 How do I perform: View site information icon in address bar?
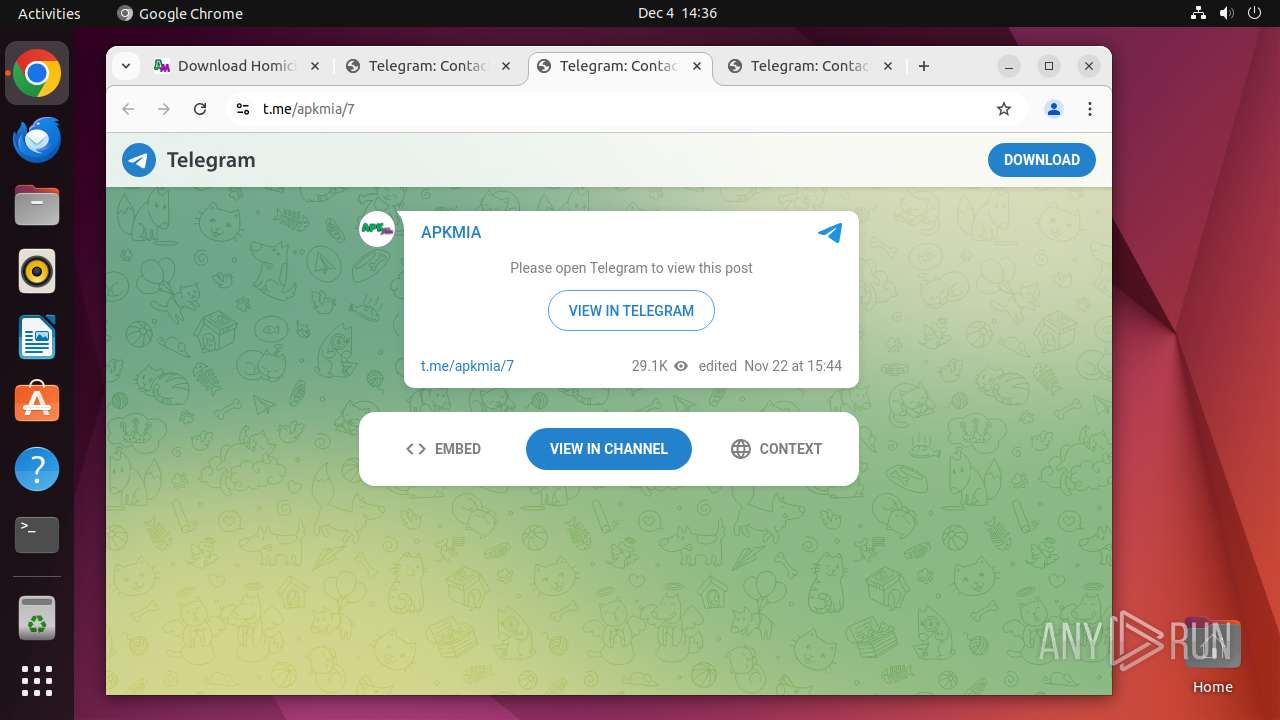coord(242,109)
